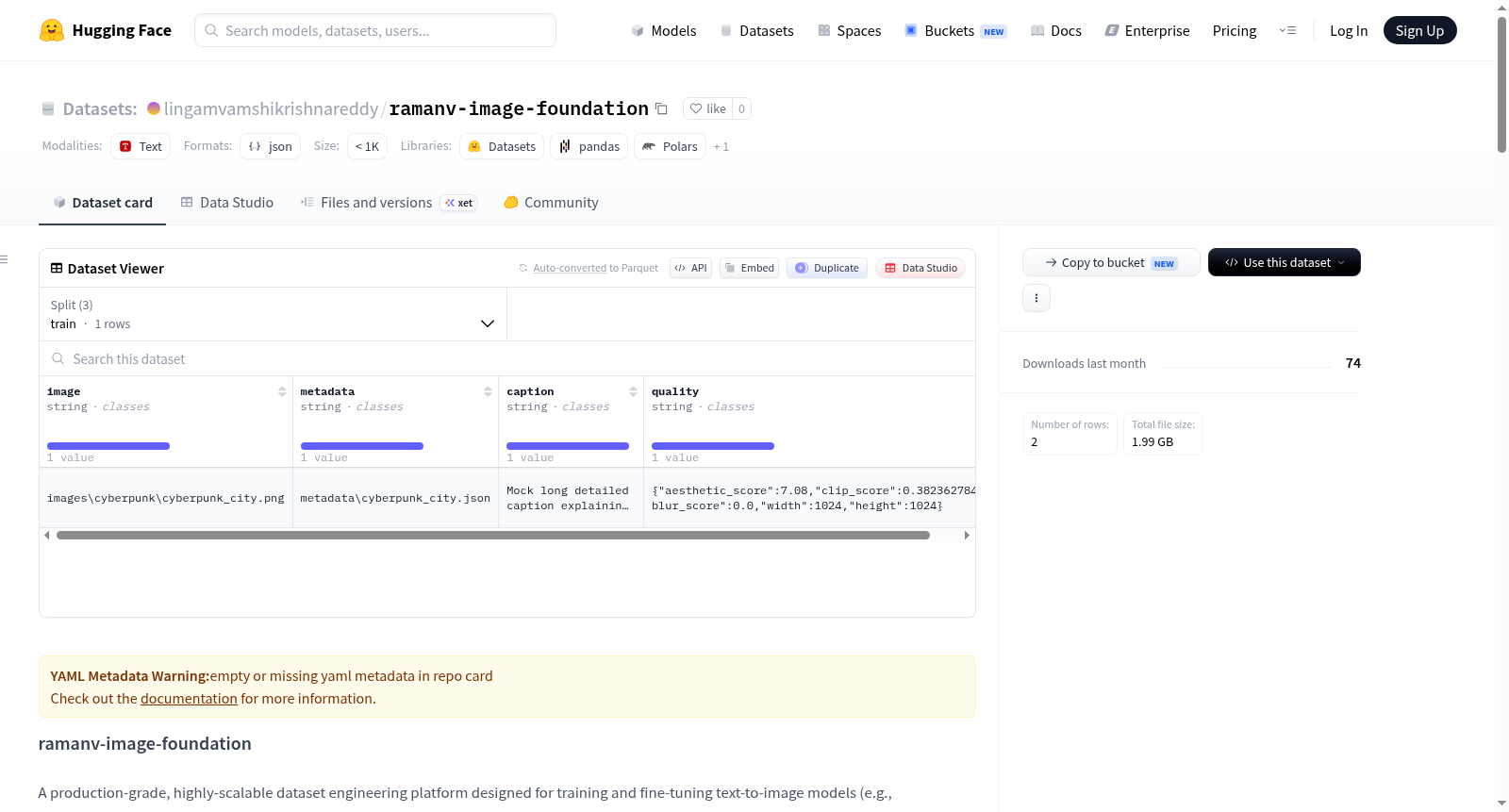Focus the main search models field

(x=375, y=30)
